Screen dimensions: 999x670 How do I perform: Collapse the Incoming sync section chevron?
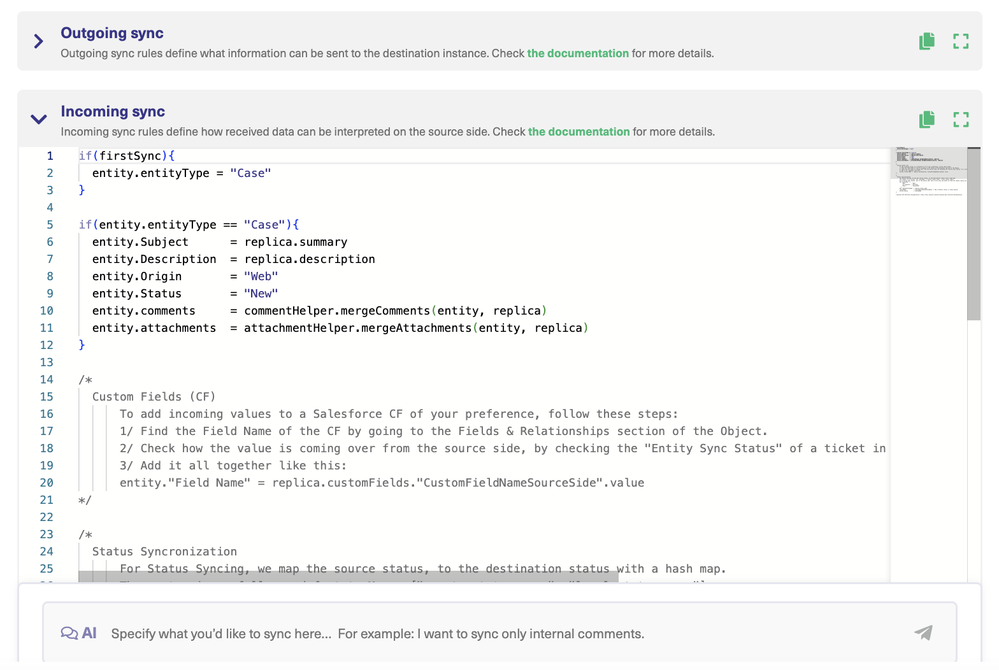(x=38, y=119)
